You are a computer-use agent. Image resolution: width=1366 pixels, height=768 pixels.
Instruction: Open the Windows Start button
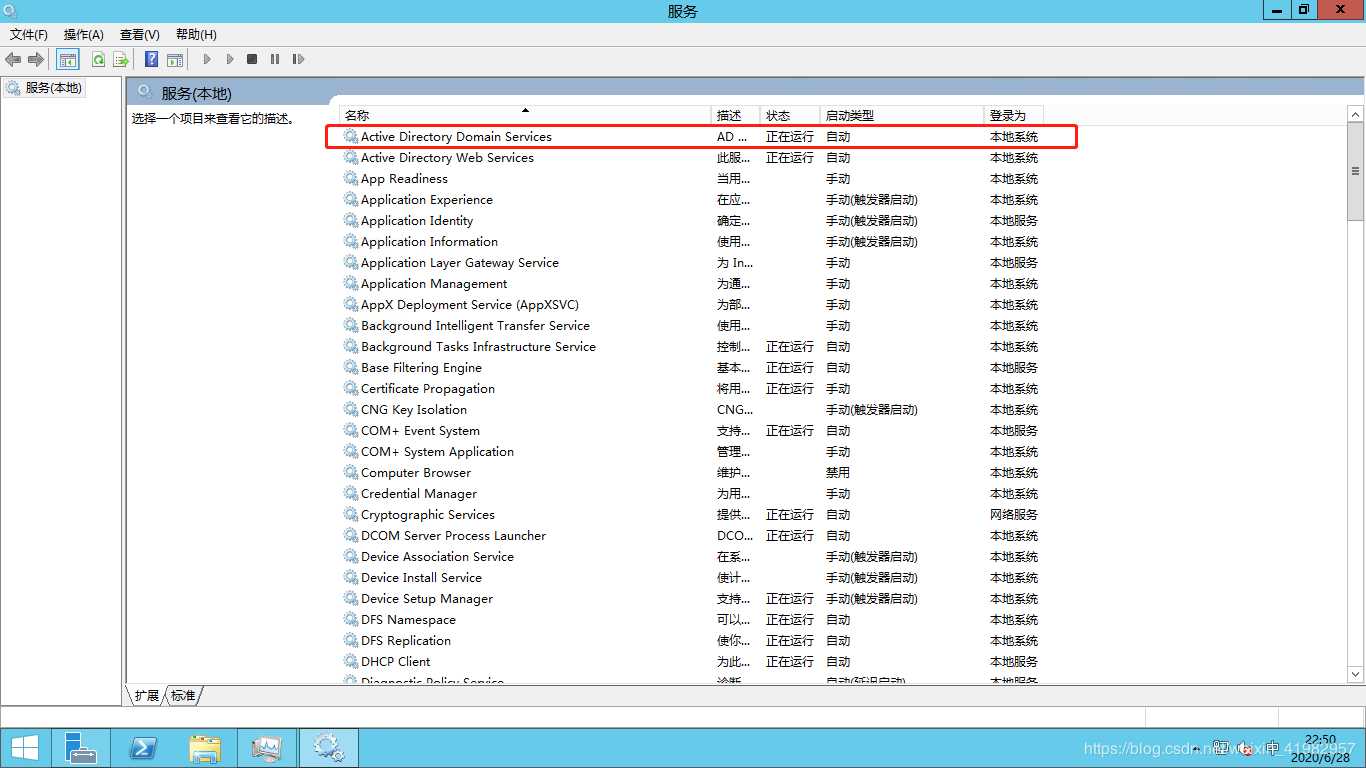[x=25, y=748]
